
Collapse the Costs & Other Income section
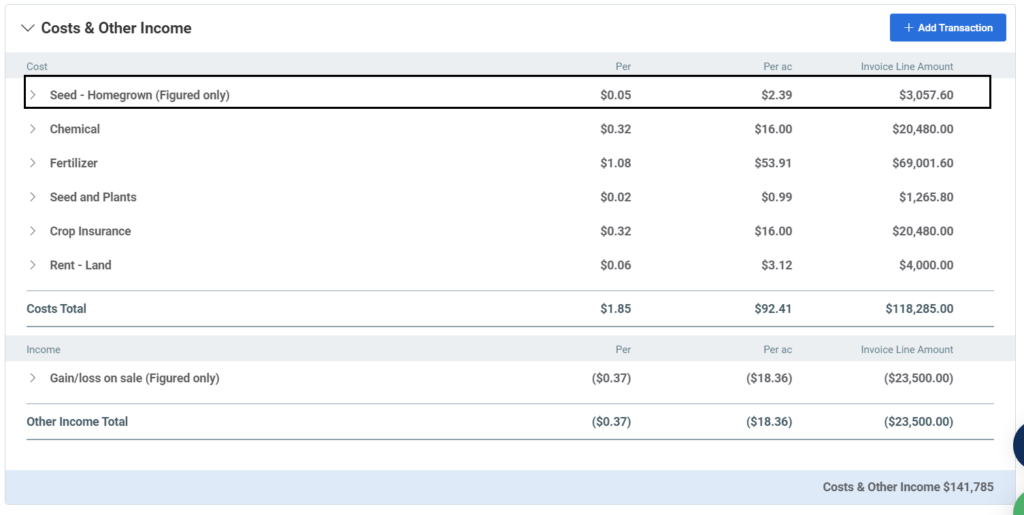[x=27, y=28]
